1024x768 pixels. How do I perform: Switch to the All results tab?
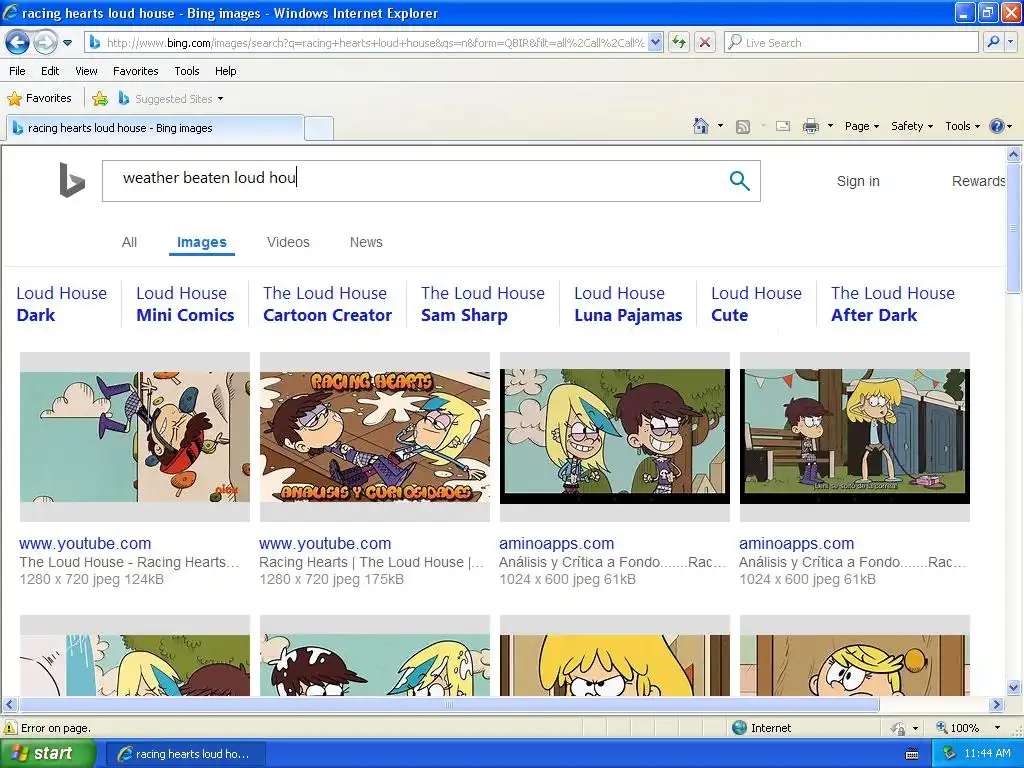coord(129,242)
